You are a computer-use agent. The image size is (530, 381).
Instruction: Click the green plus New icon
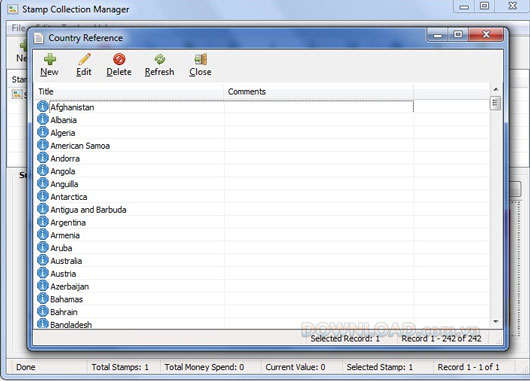[x=50, y=59]
